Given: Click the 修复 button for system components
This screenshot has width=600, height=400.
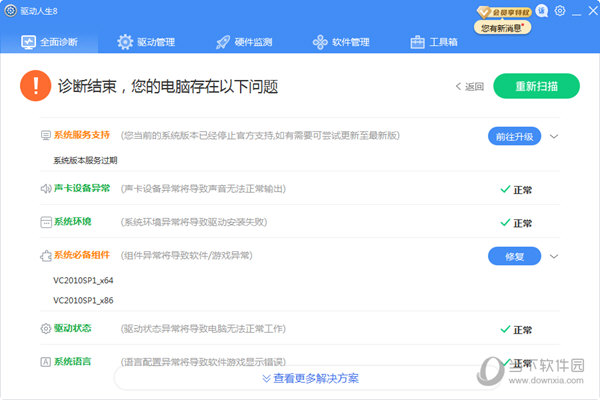Looking at the screenshot, I should click(514, 256).
